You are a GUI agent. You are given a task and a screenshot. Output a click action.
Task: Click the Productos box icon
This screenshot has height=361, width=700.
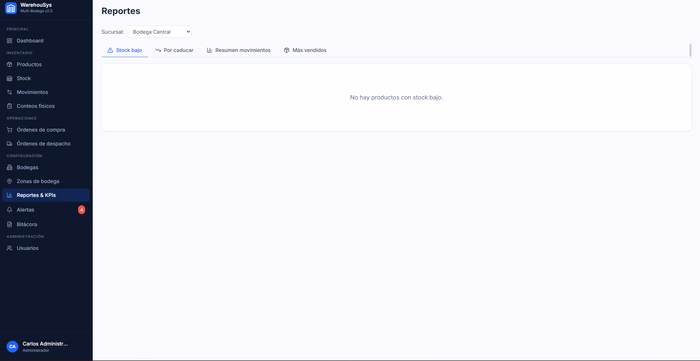tap(9, 64)
